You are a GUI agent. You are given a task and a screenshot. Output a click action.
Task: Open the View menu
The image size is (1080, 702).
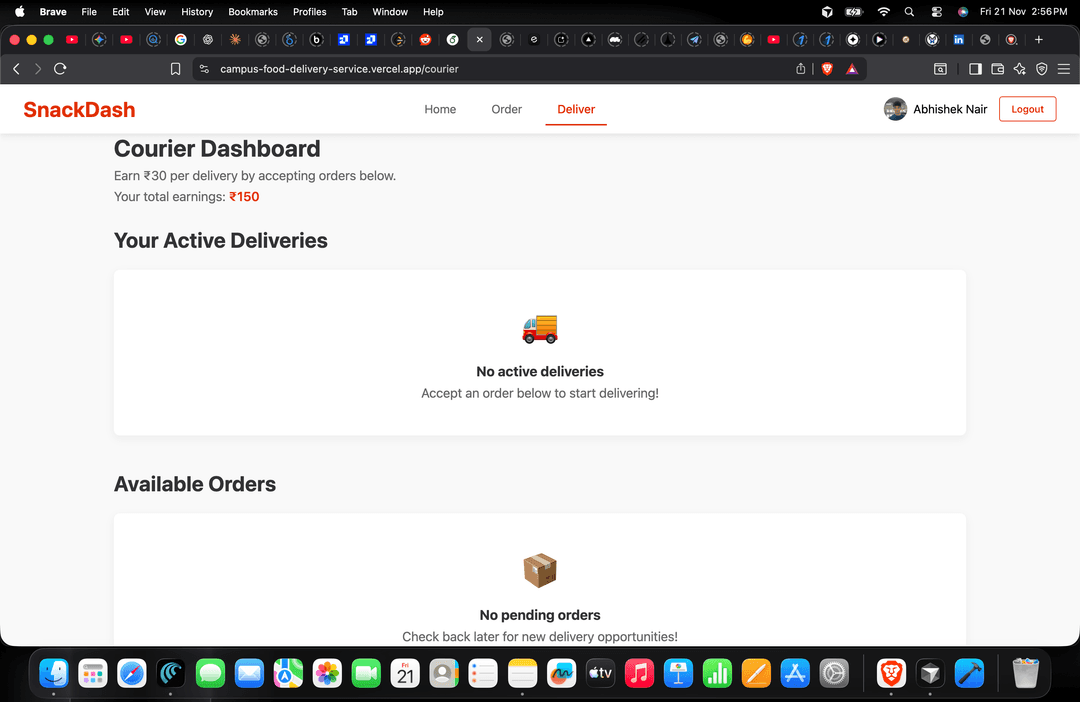[x=155, y=12]
